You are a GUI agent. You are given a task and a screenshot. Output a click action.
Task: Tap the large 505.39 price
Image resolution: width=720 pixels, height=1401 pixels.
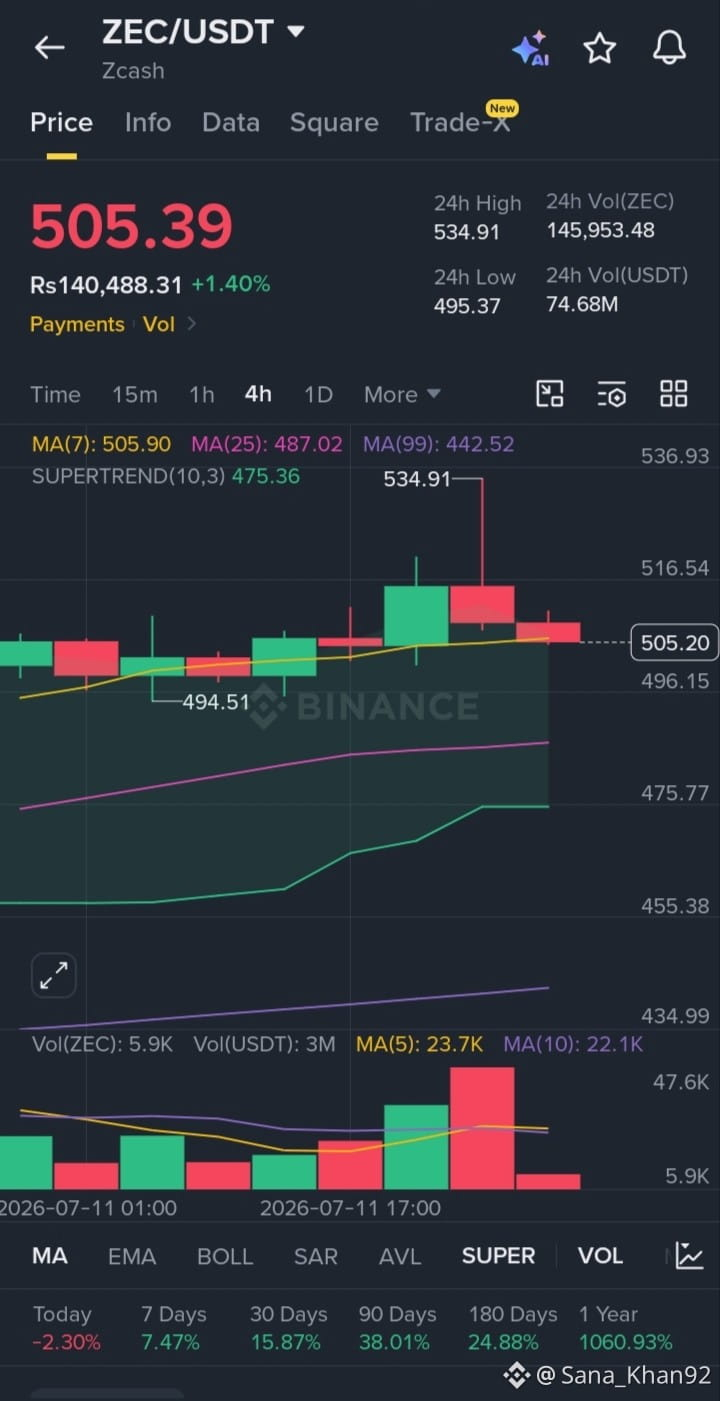[131, 227]
